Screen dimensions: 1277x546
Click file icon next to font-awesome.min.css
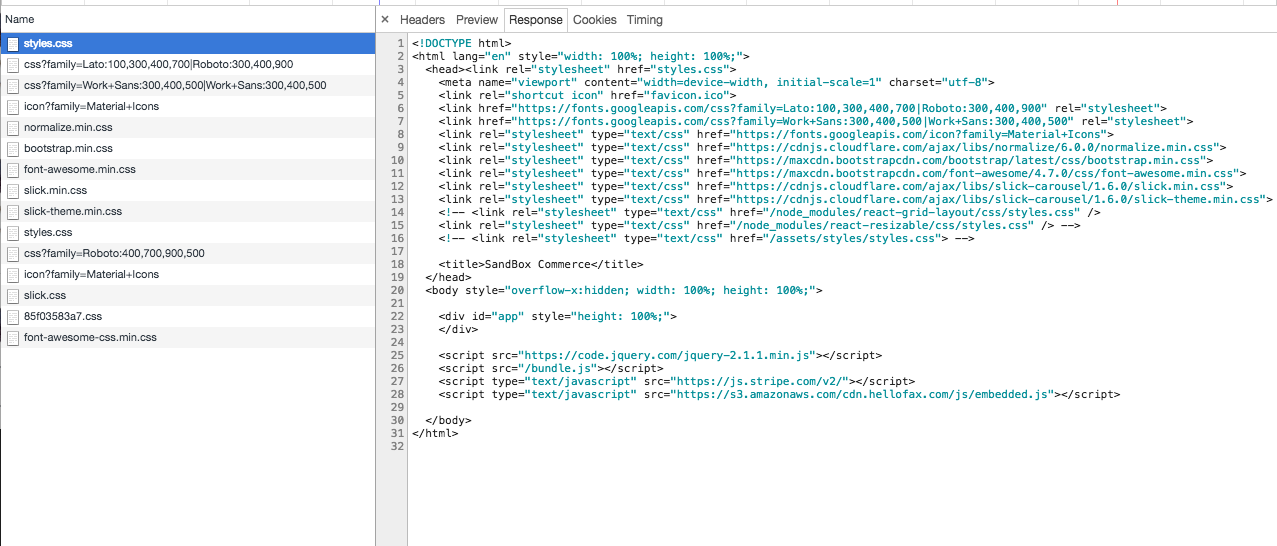[13, 170]
